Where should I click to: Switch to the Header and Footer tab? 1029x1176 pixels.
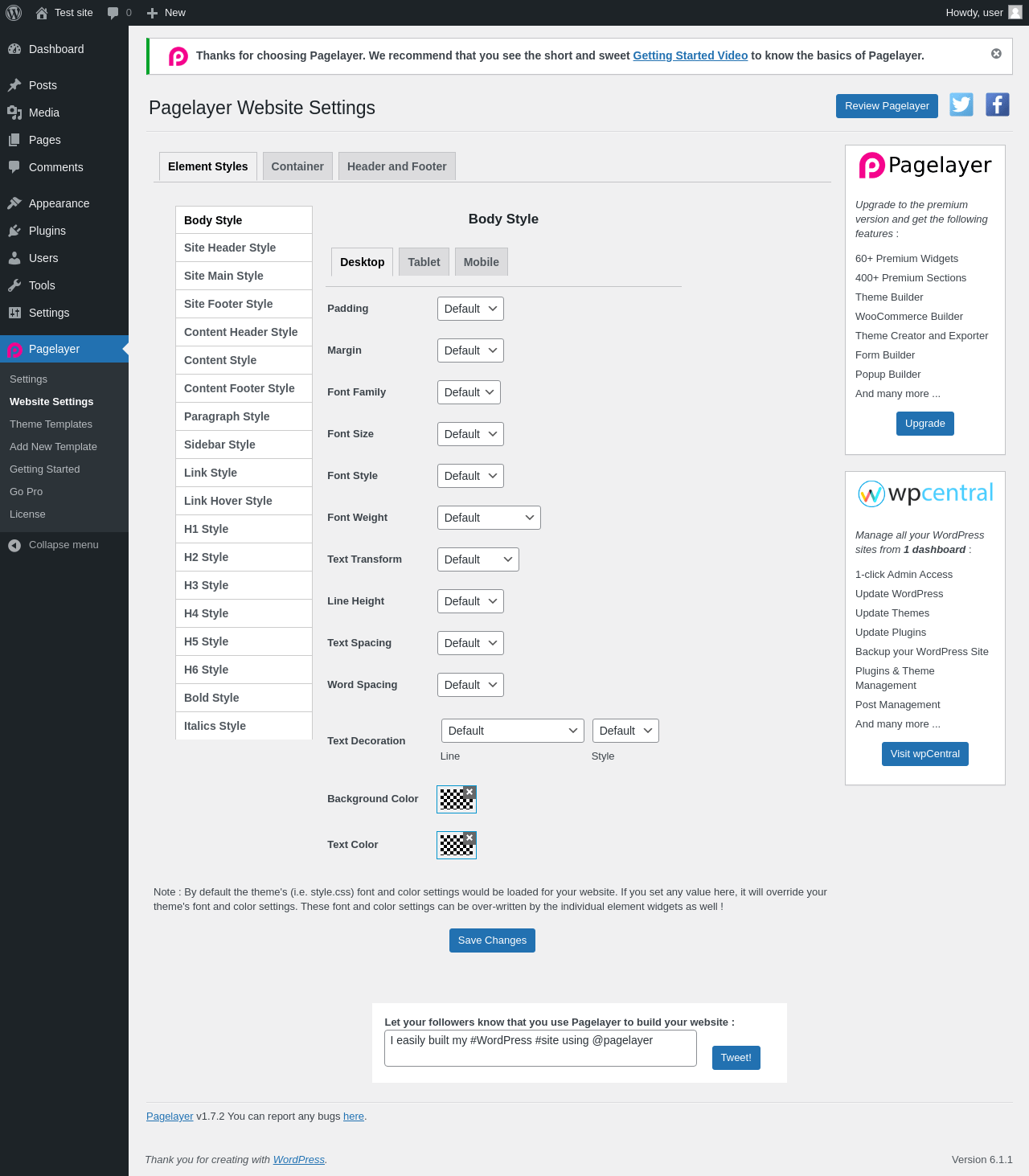(x=397, y=166)
